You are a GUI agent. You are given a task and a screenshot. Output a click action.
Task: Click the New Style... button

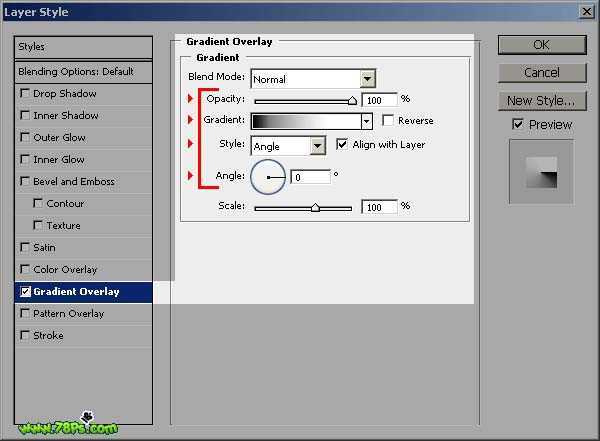point(542,101)
